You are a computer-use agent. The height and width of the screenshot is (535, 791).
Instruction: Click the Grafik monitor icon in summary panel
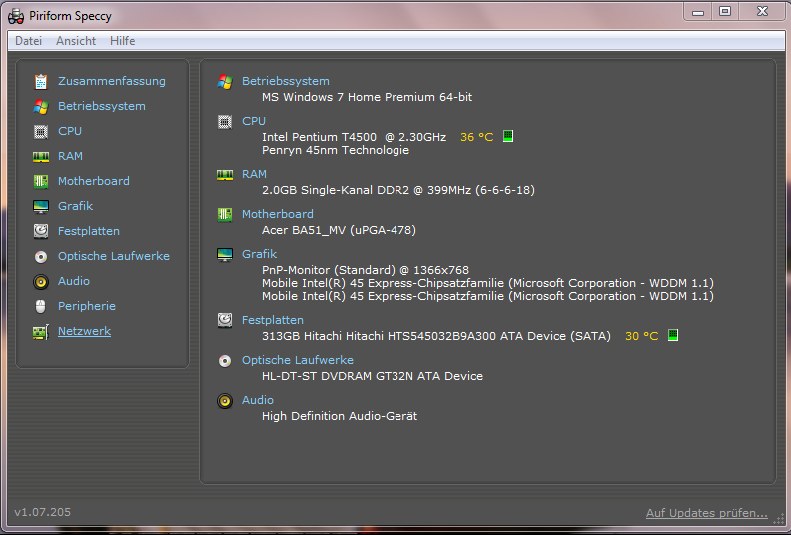tap(225, 255)
